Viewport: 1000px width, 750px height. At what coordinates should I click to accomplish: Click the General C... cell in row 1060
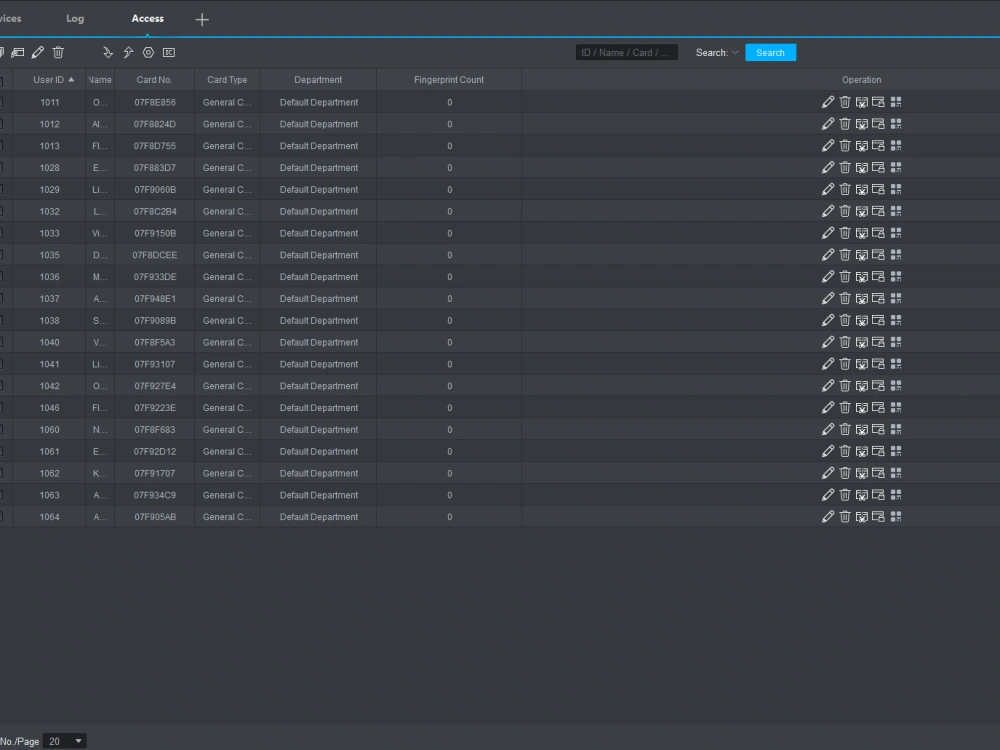[x=227, y=430]
